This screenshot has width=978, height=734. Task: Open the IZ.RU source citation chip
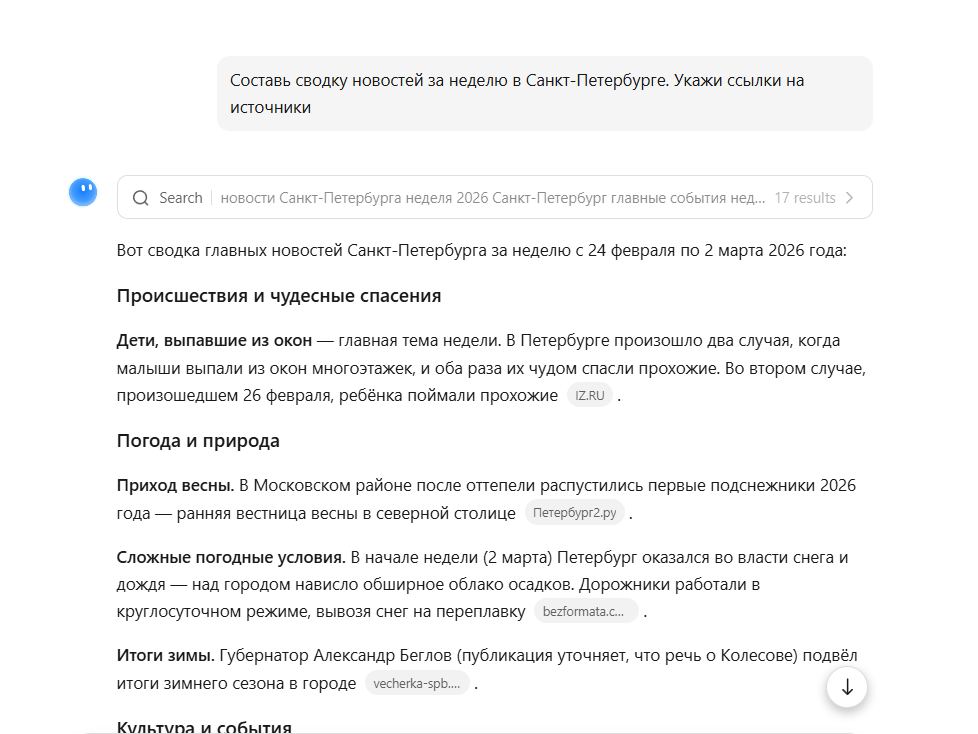pos(589,394)
